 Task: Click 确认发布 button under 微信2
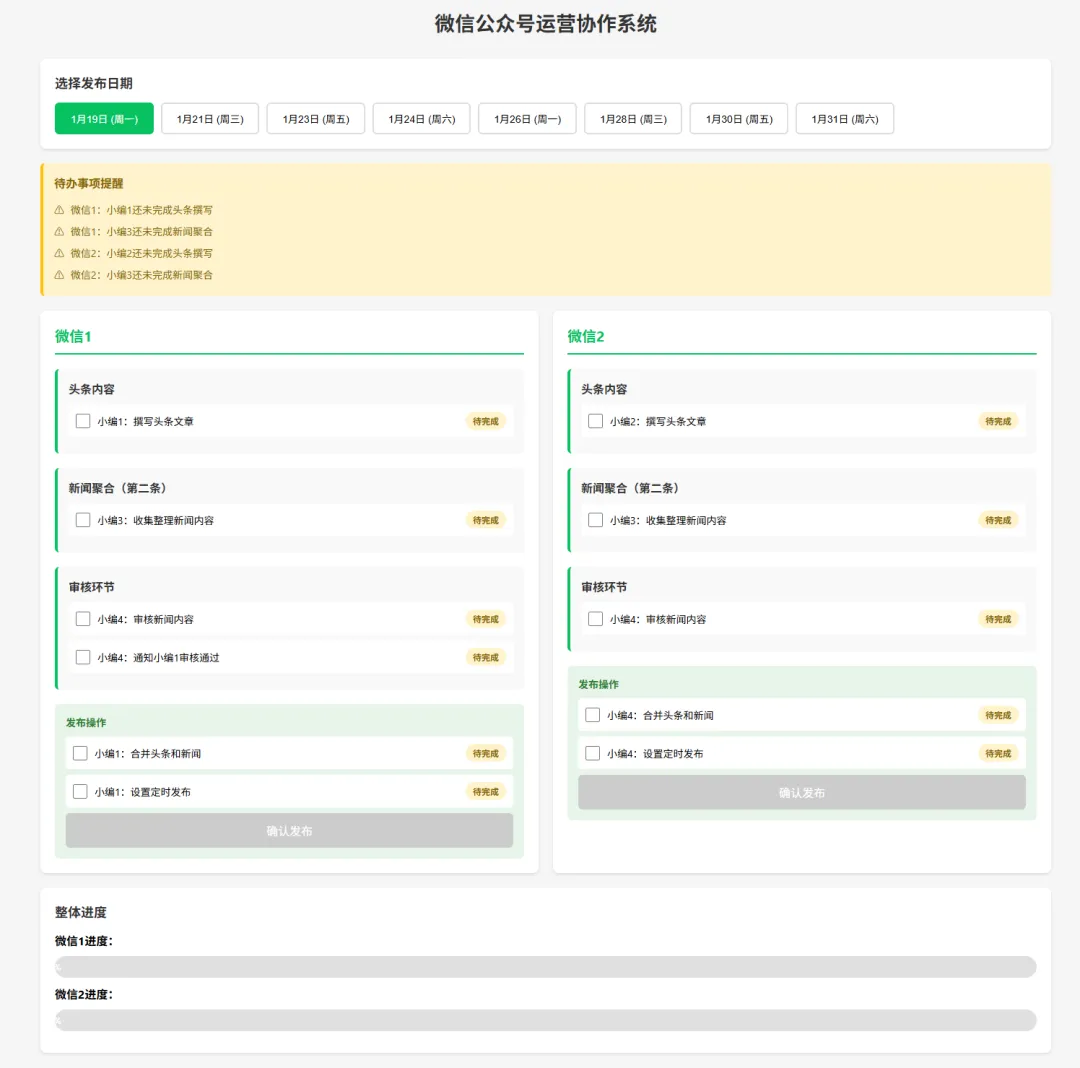click(802, 793)
